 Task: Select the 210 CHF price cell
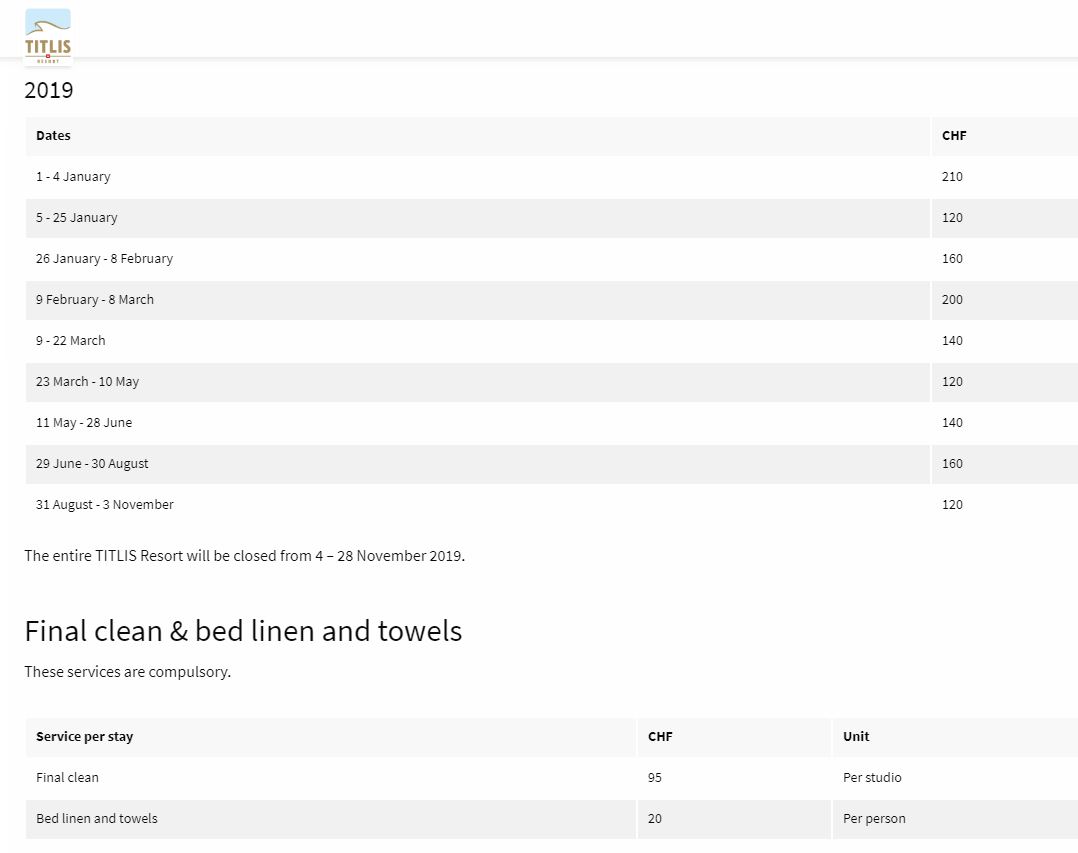tap(952, 176)
